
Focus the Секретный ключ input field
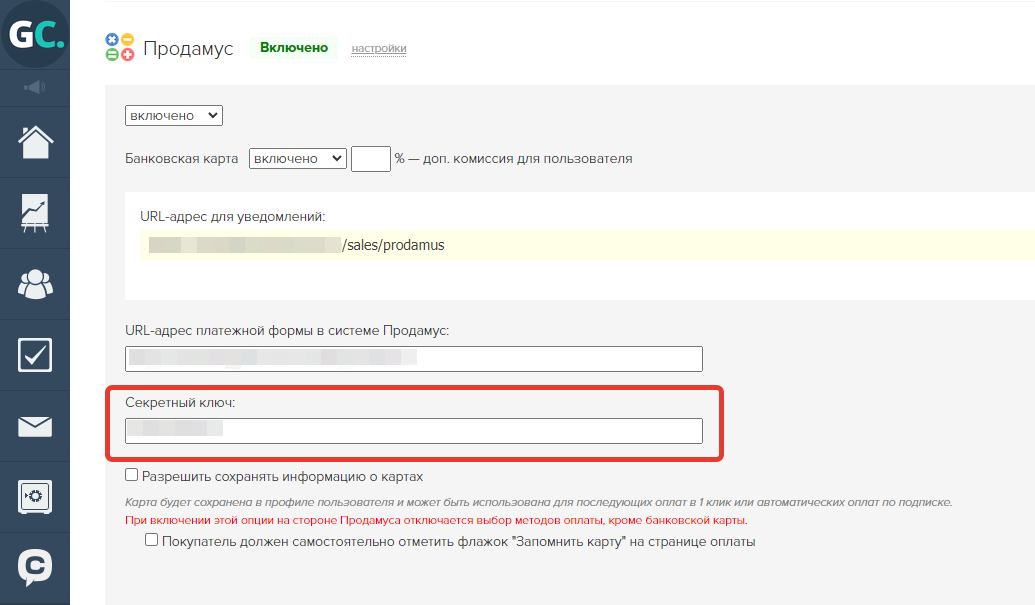[414, 431]
